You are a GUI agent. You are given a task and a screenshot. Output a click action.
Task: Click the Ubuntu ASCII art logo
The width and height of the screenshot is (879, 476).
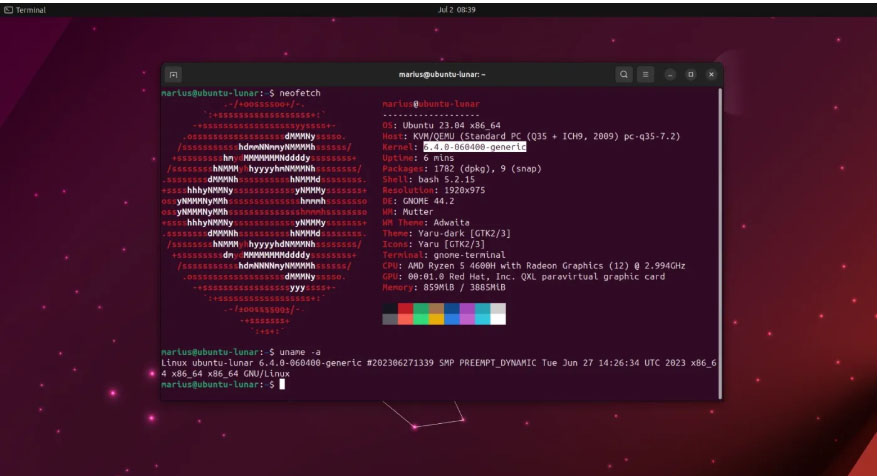(x=264, y=218)
